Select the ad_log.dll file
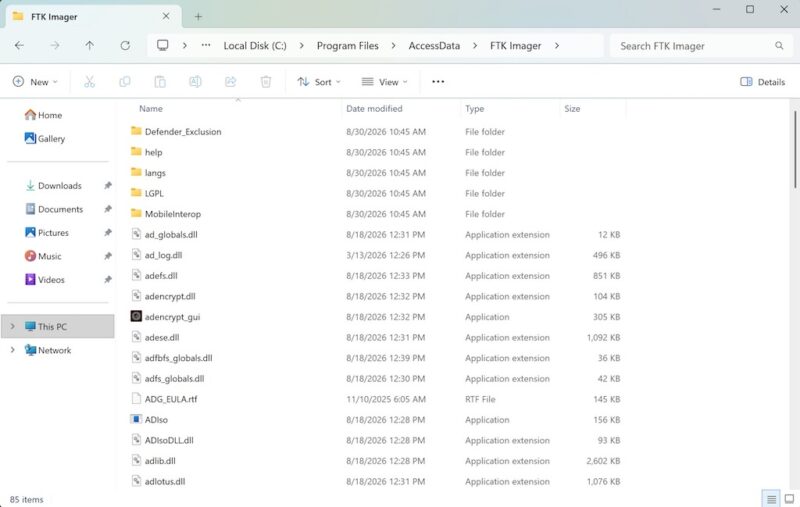Screen dimensions: 800x507 163,255
